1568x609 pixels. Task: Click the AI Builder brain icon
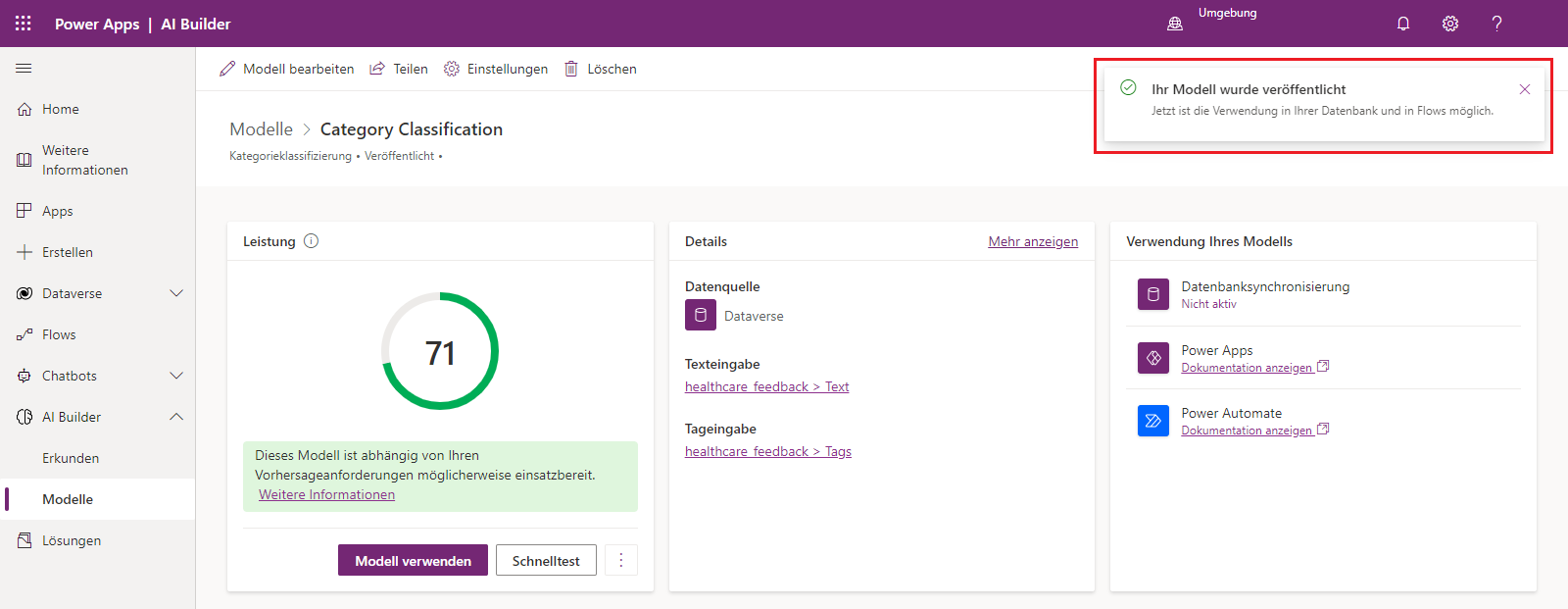click(x=24, y=417)
